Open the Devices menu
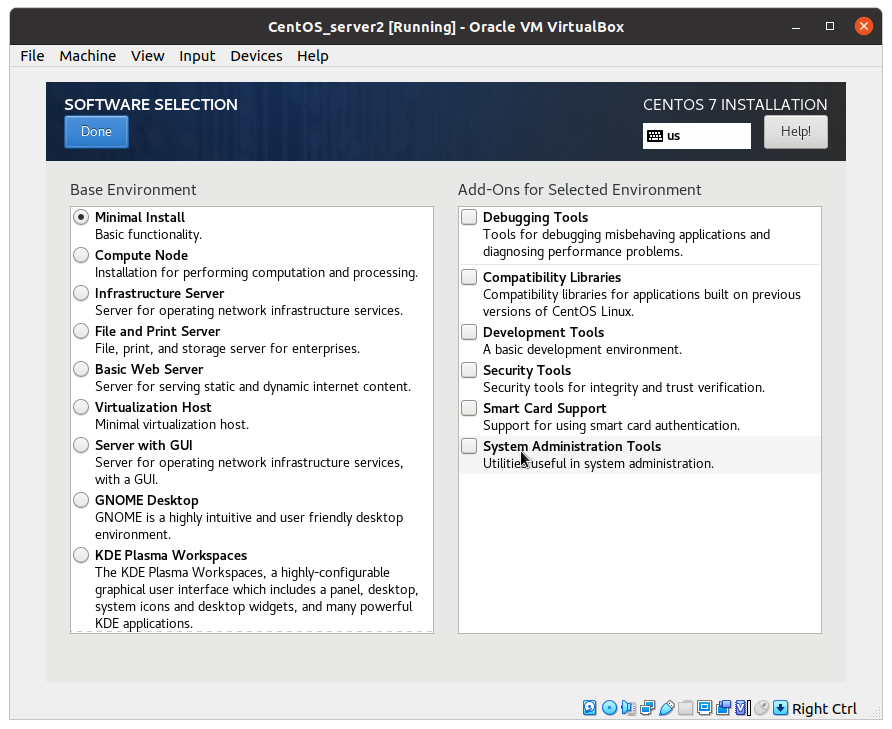The image size is (892, 729). pos(256,56)
